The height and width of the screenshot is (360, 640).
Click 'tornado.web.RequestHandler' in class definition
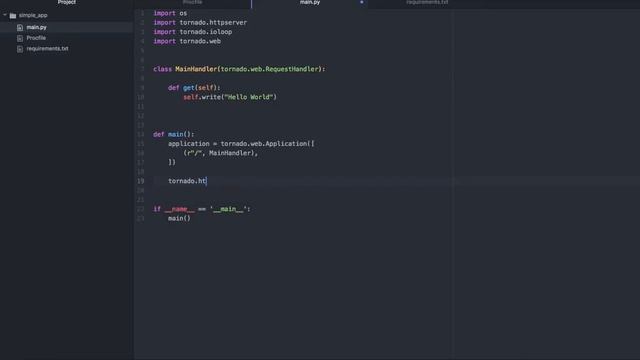coord(269,69)
